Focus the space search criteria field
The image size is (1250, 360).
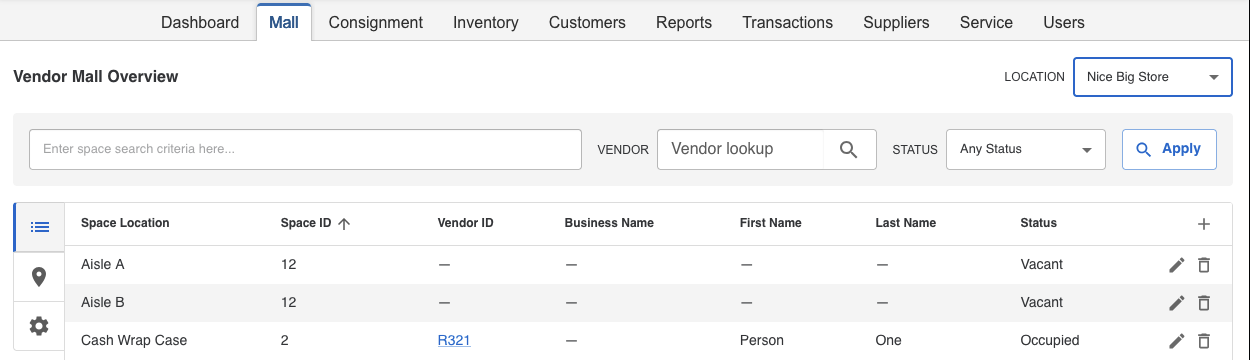click(305, 149)
